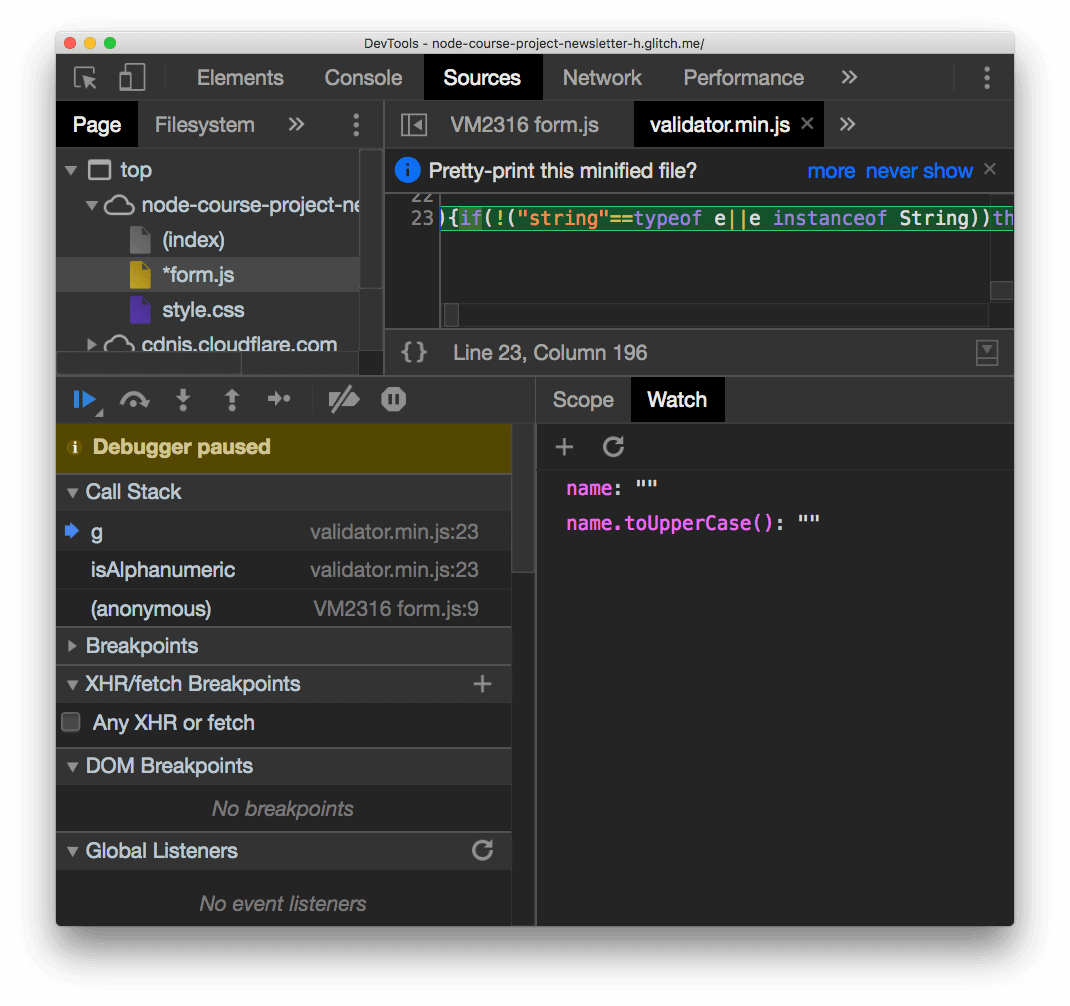
Task: Select the isAlphanumeric call stack frame
Action: pos(284,570)
